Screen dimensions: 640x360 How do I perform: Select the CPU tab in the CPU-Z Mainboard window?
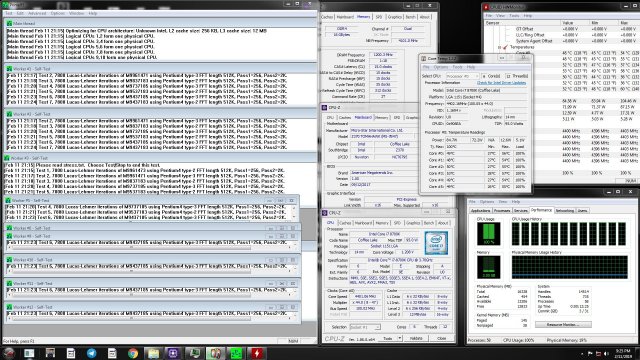pyautogui.click(x=330, y=118)
